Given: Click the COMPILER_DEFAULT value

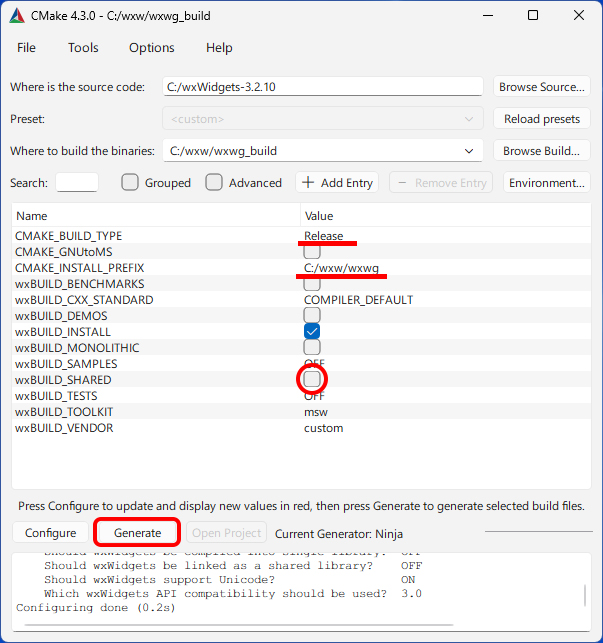Looking at the screenshot, I should [358, 300].
